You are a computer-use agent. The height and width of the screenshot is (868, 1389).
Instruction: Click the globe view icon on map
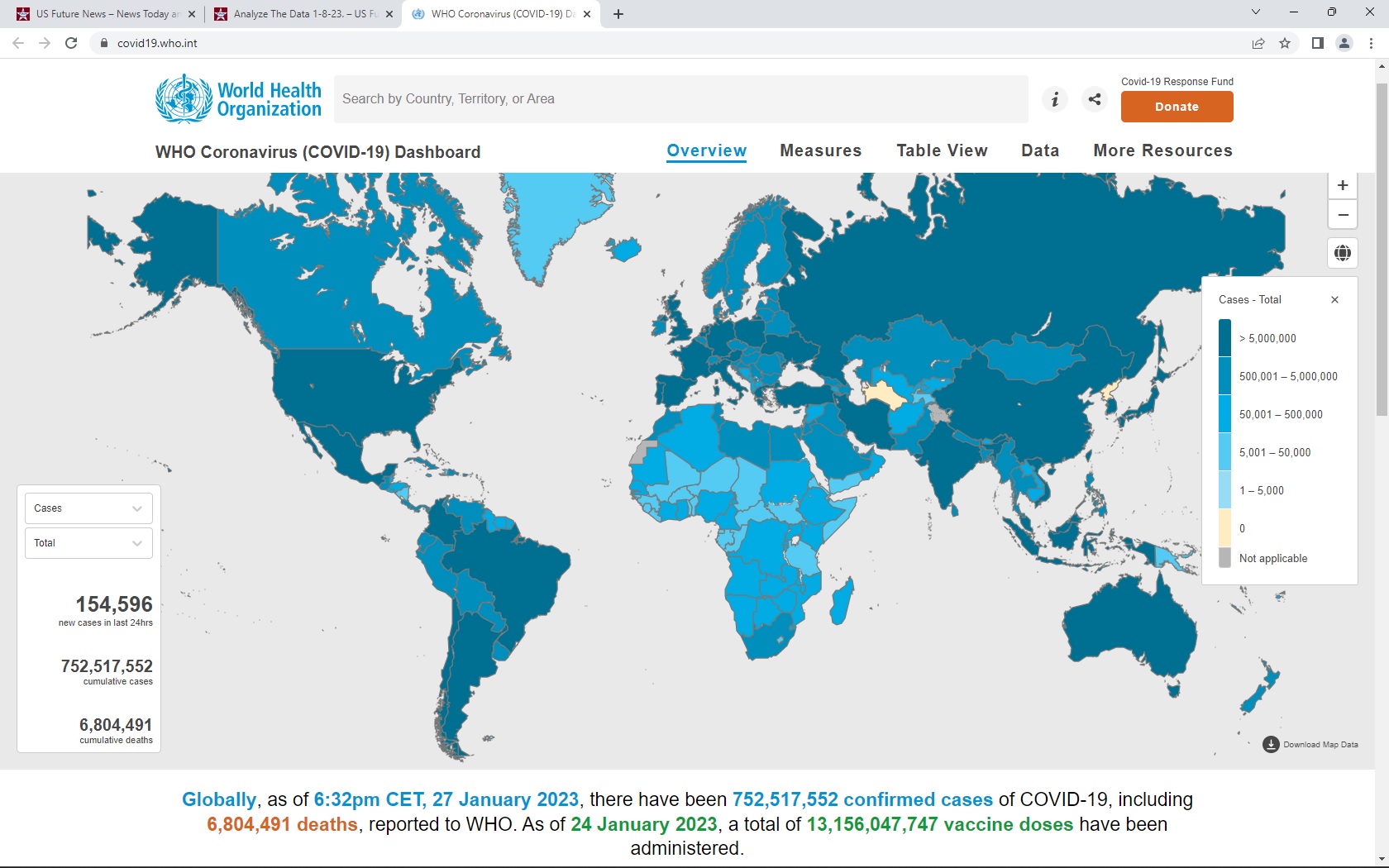coord(1343,253)
